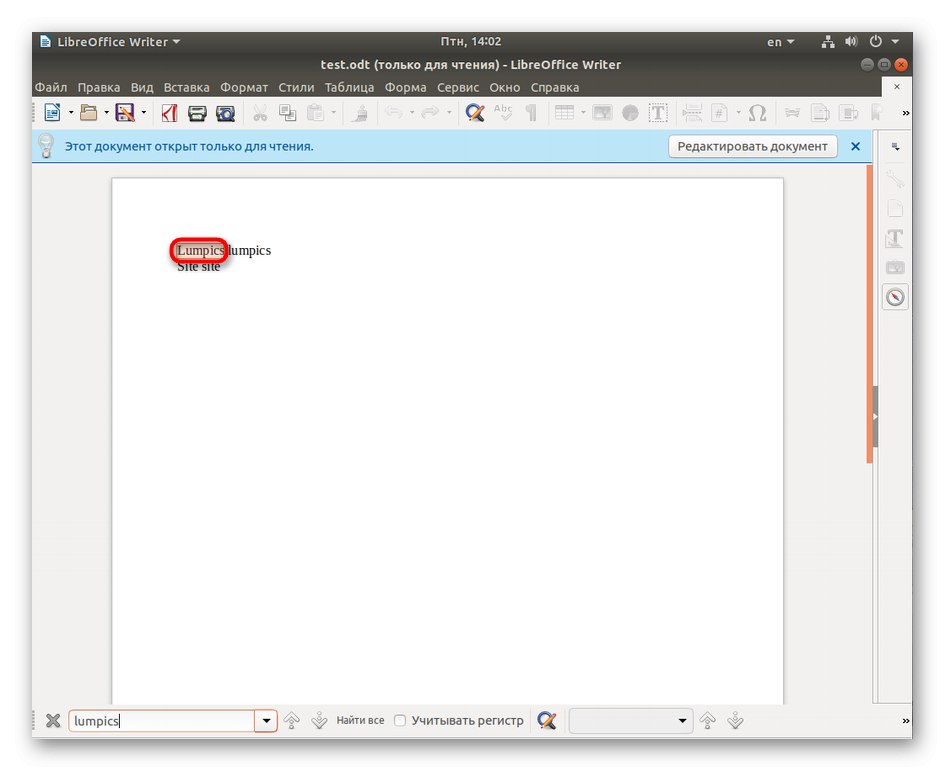Expand the find toolbar overflow chevron
The height and width of the screenshot is (771, 945).
[x=905, y=721]
